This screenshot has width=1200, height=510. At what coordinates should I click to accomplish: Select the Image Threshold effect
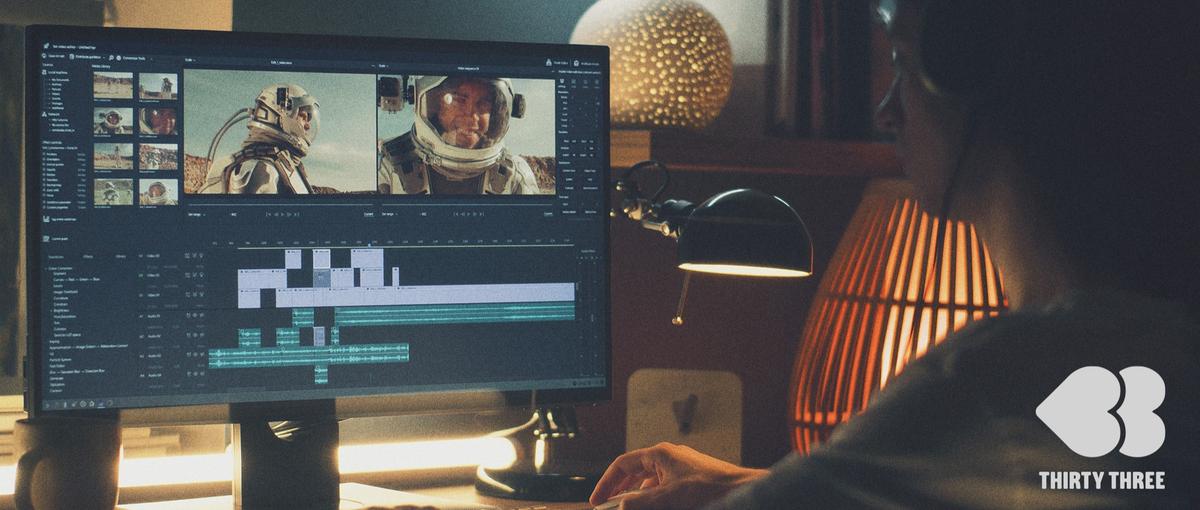pos(65,292)
